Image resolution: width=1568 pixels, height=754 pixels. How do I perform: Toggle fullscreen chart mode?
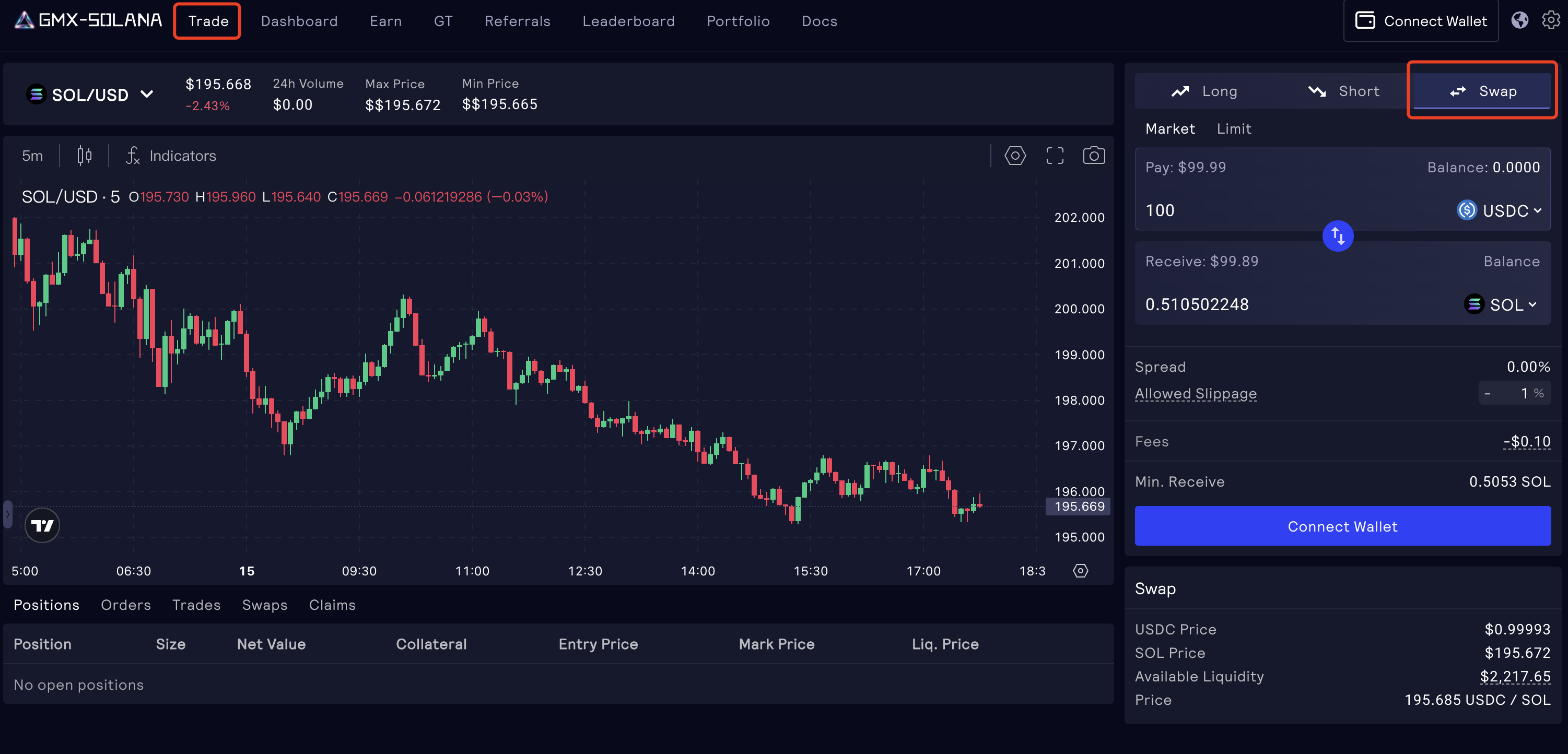coord(1055,155)
